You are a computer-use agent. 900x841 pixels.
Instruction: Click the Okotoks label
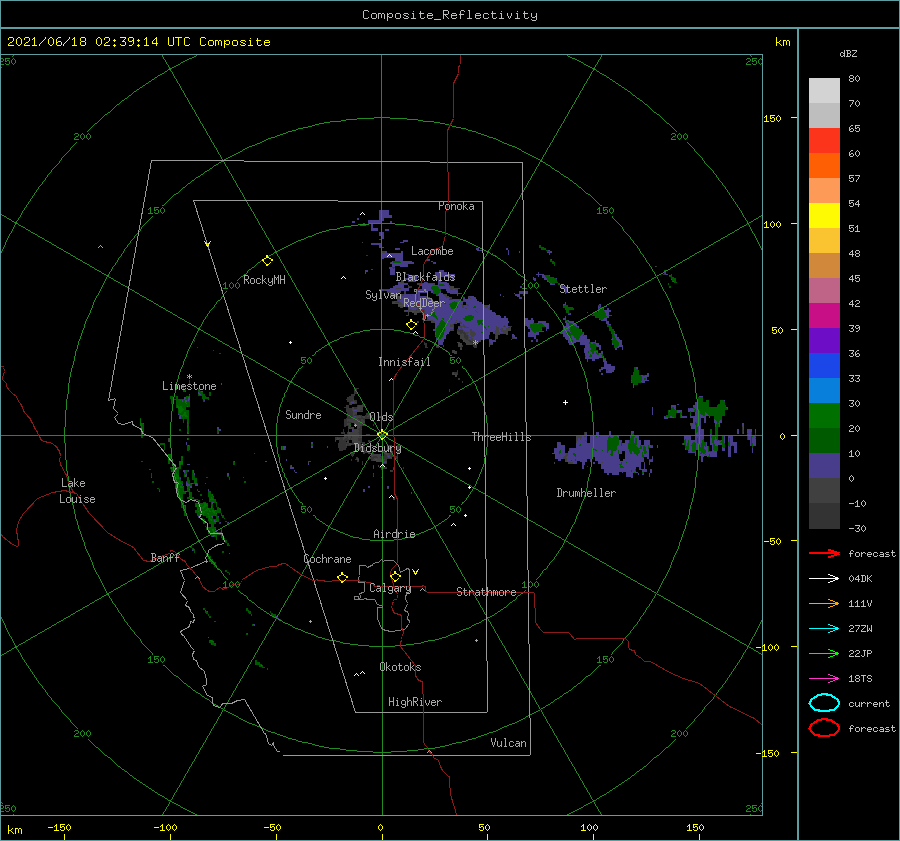(400, 667)
